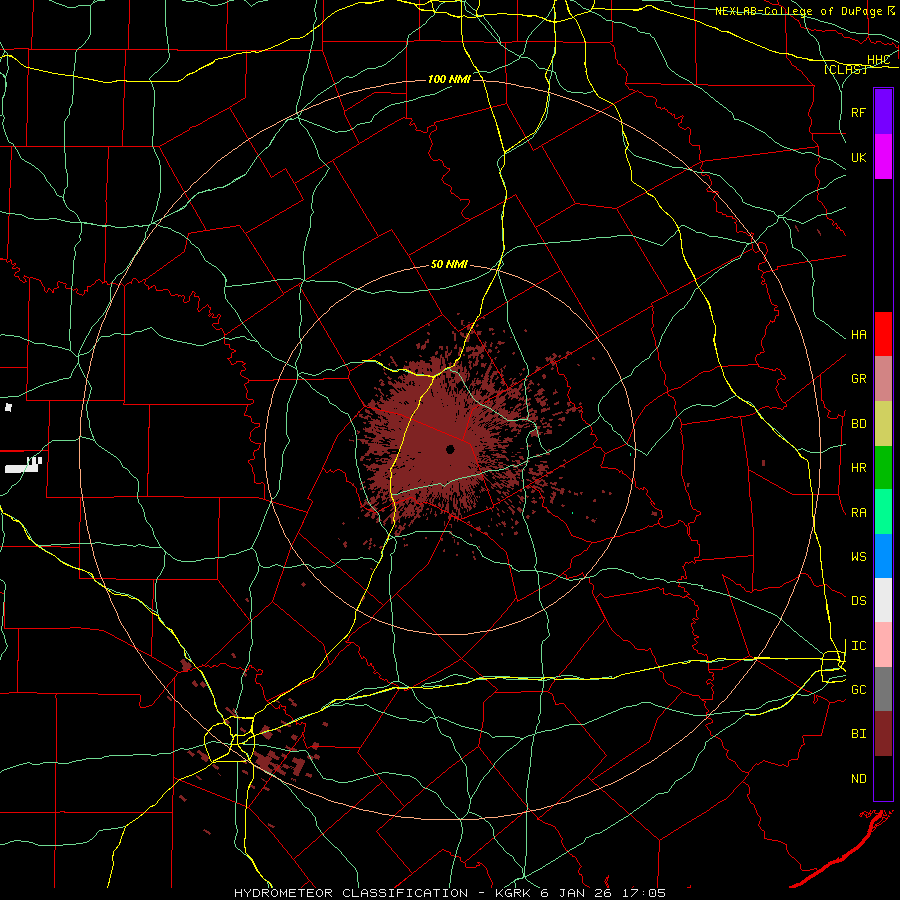This screenshot has width=900, height=900.
Task: Click the ND black legend swatch
Action: point(883,778)
